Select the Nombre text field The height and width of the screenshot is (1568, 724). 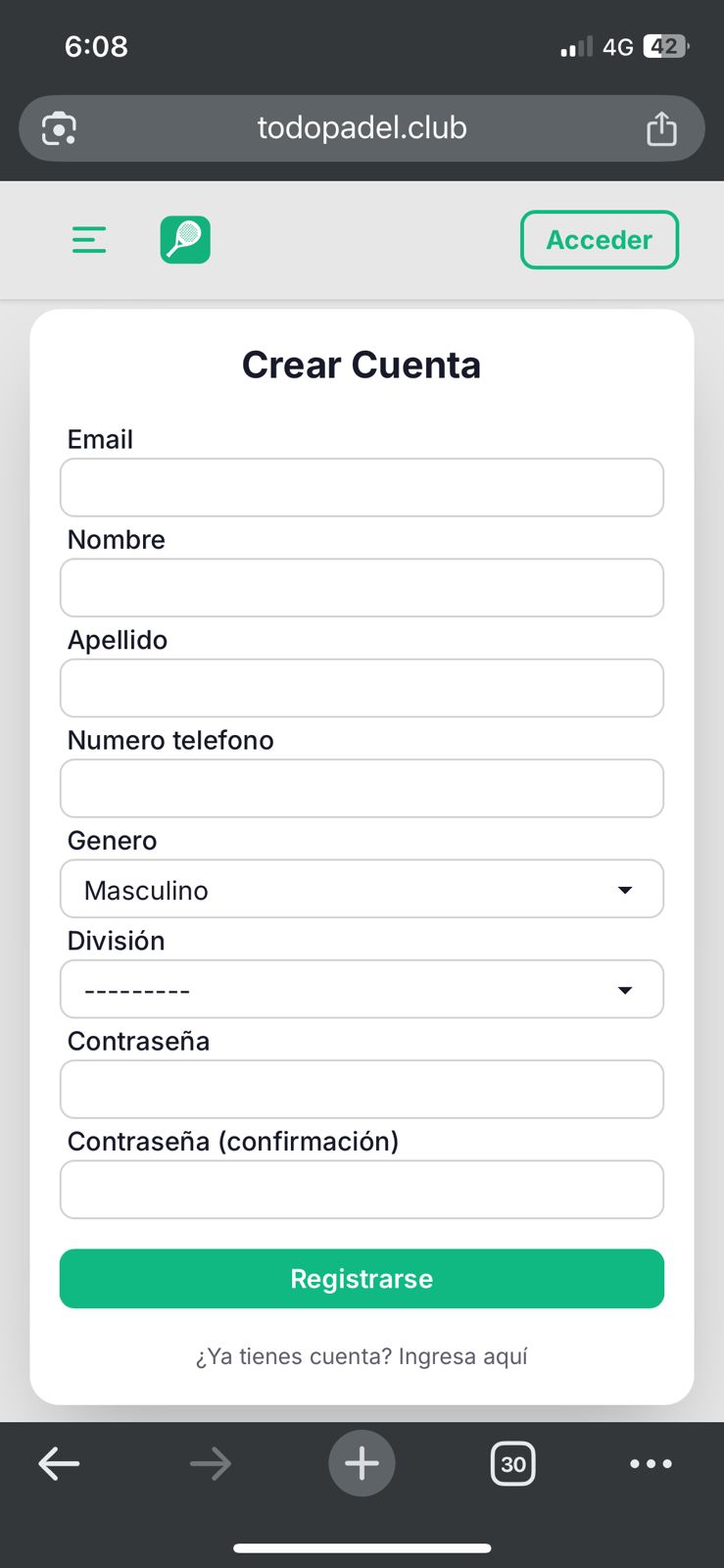pyautogui.click(x=362, y=588)
